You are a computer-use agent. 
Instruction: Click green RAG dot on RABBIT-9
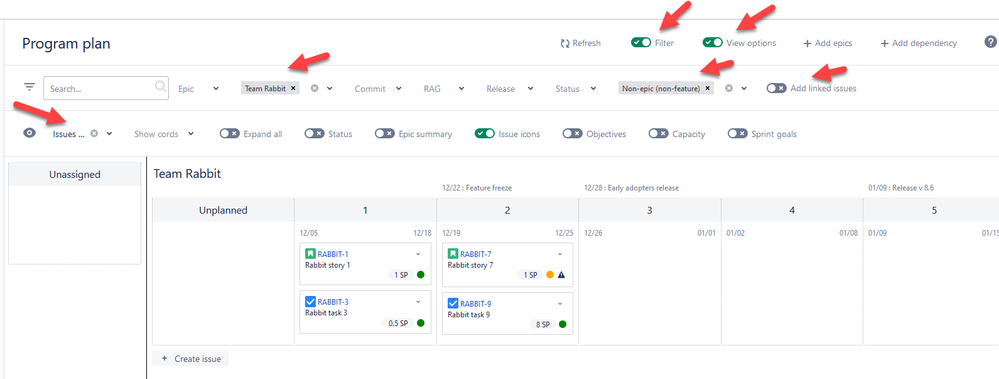(x=563, y=324)
